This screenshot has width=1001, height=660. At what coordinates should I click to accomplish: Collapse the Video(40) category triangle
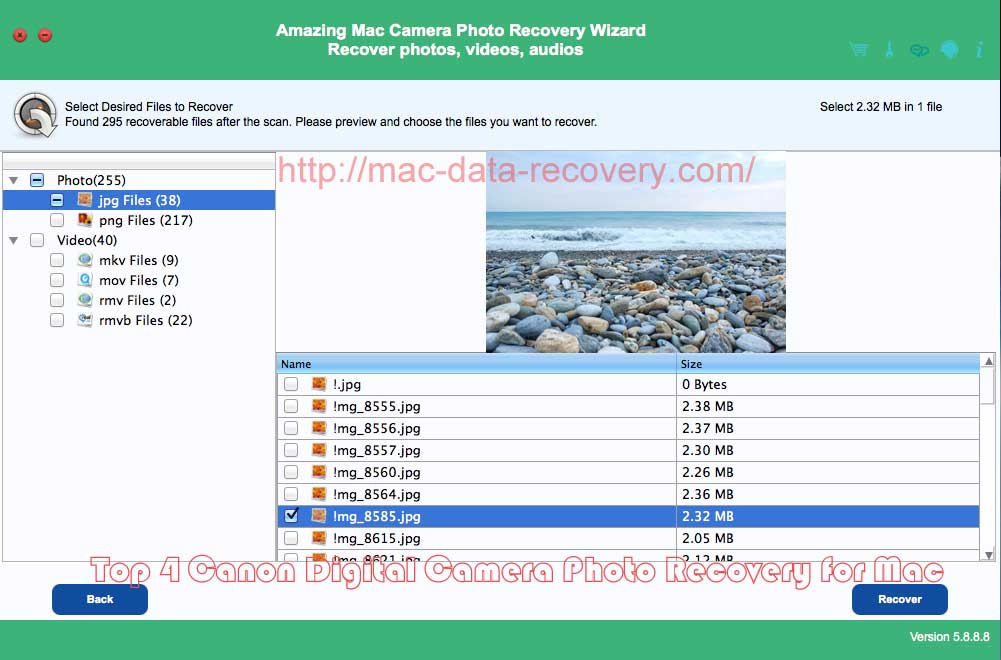point(13,240)
